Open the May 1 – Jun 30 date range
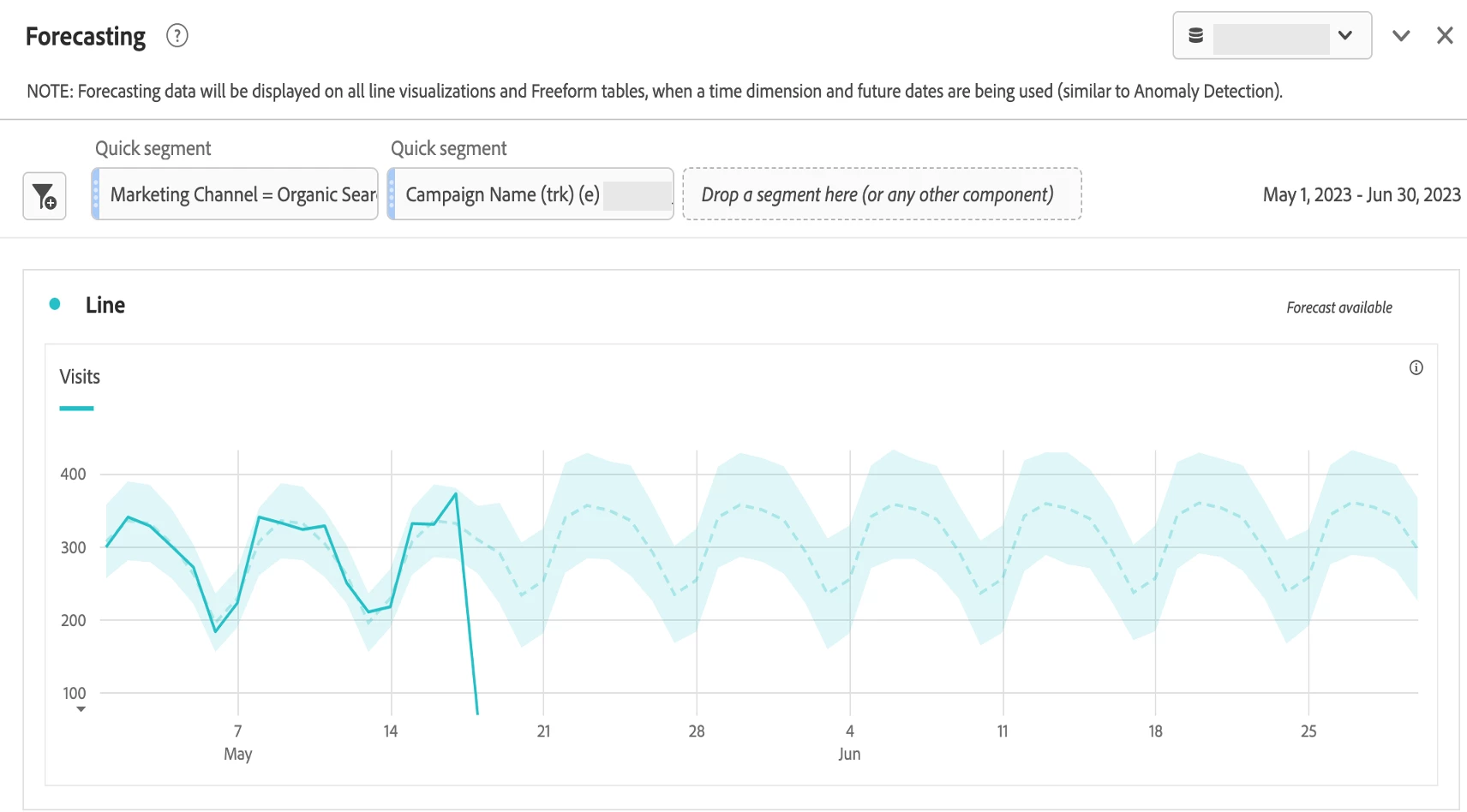The width and height of the screenshot is (1467, 812). point(1362,194)
